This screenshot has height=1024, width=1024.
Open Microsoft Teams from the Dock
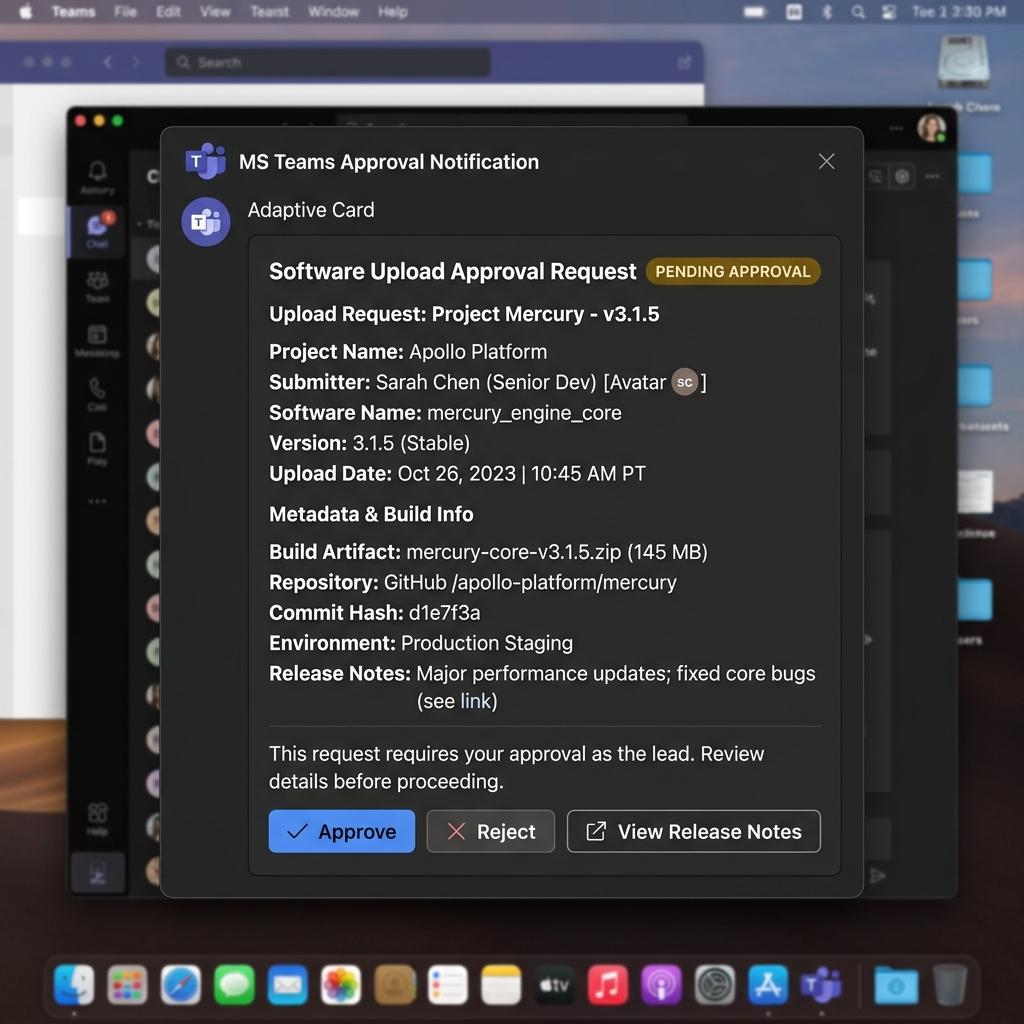[x=822, y=984]
